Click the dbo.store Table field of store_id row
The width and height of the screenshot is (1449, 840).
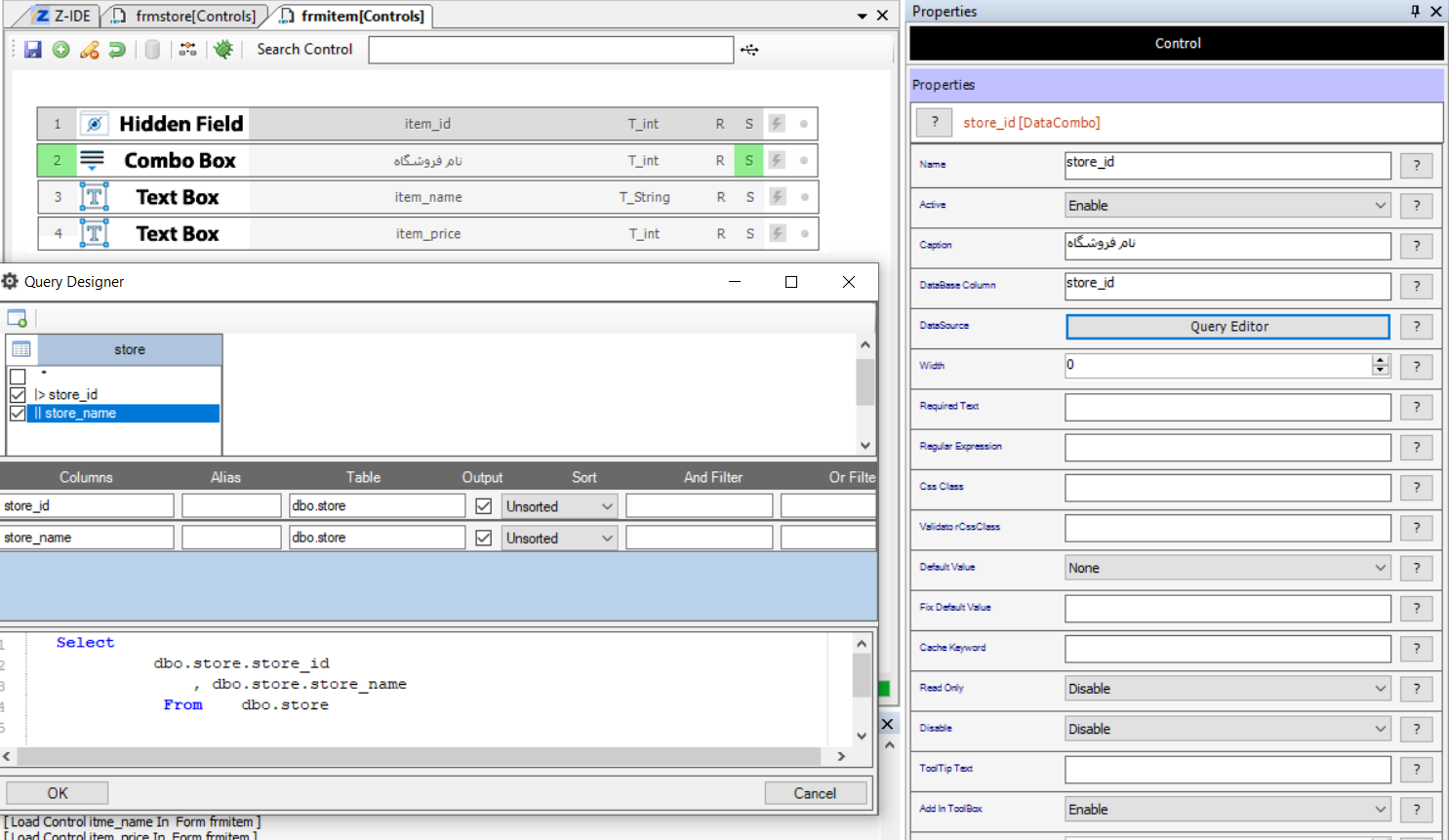tap(377, 505)
